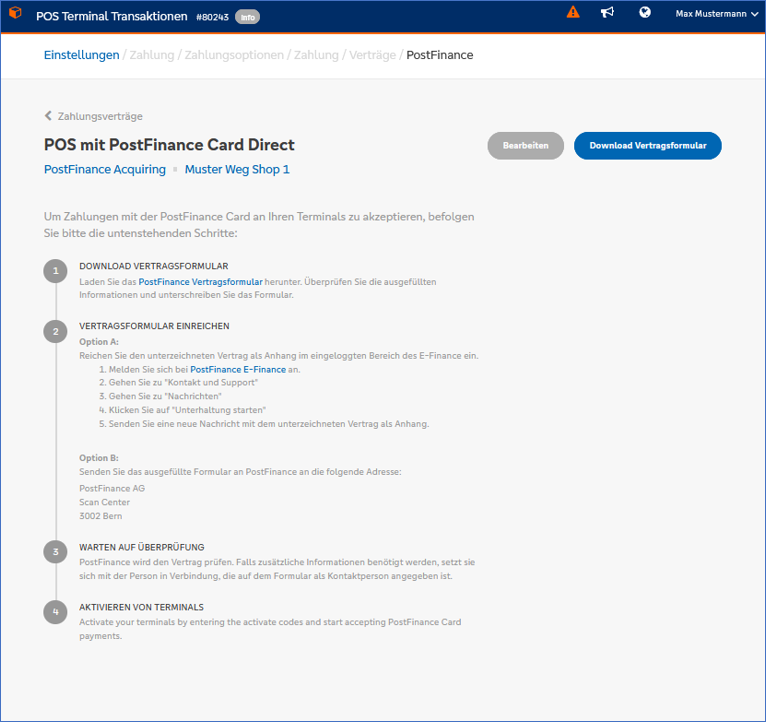The height and width of the screenshot is (722, 766).
Task: Click the Bearbeiten button
Action: pos(526,146)
